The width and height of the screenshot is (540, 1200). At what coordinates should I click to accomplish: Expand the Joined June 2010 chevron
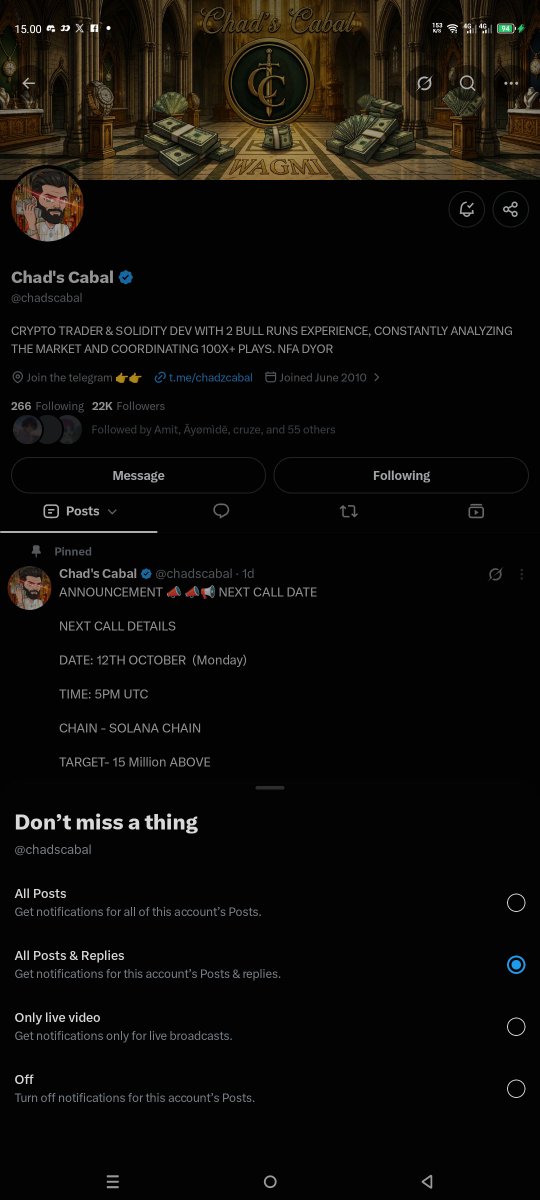click(x=376, y=378)
